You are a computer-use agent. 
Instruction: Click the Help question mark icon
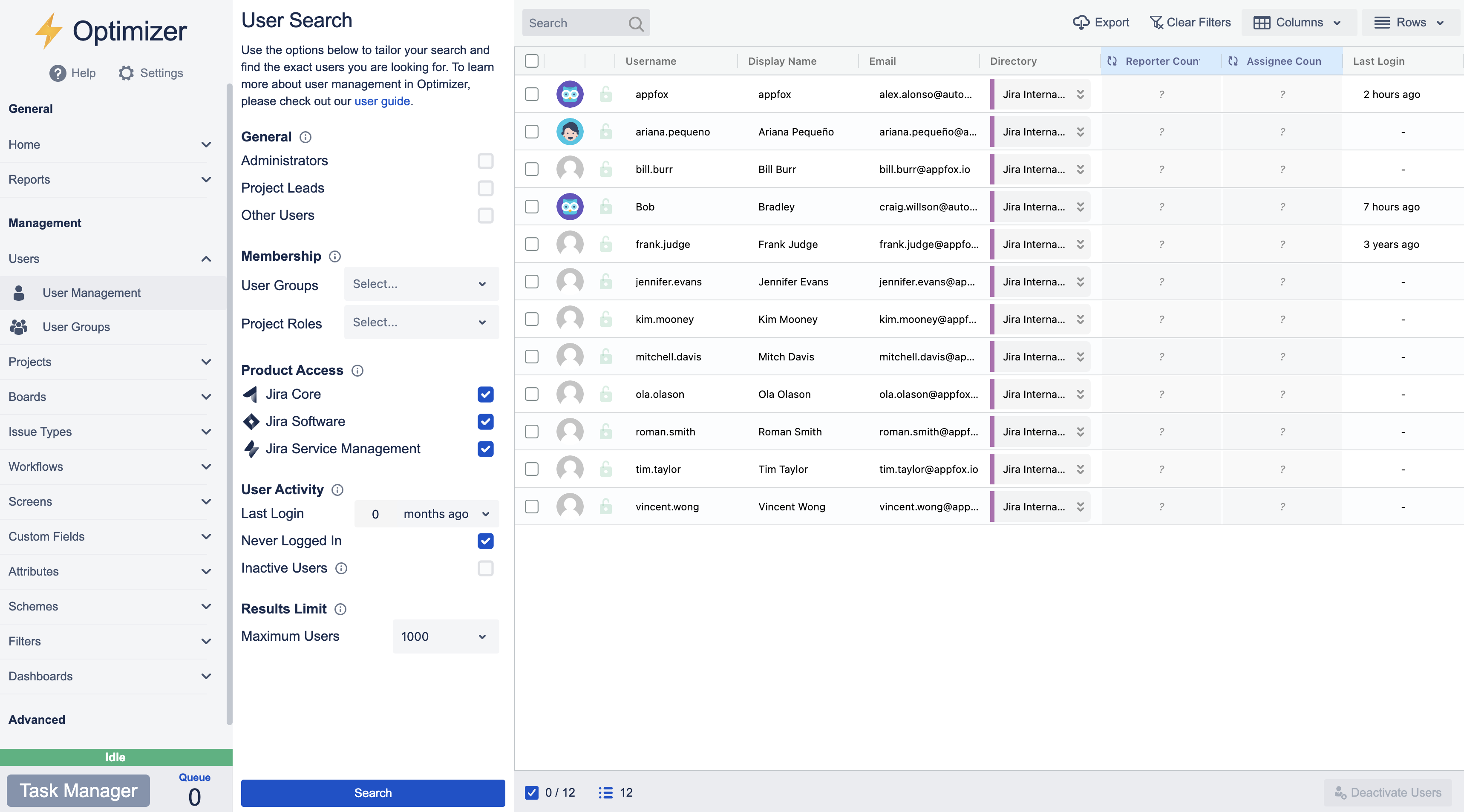click(x=58, y=73)
